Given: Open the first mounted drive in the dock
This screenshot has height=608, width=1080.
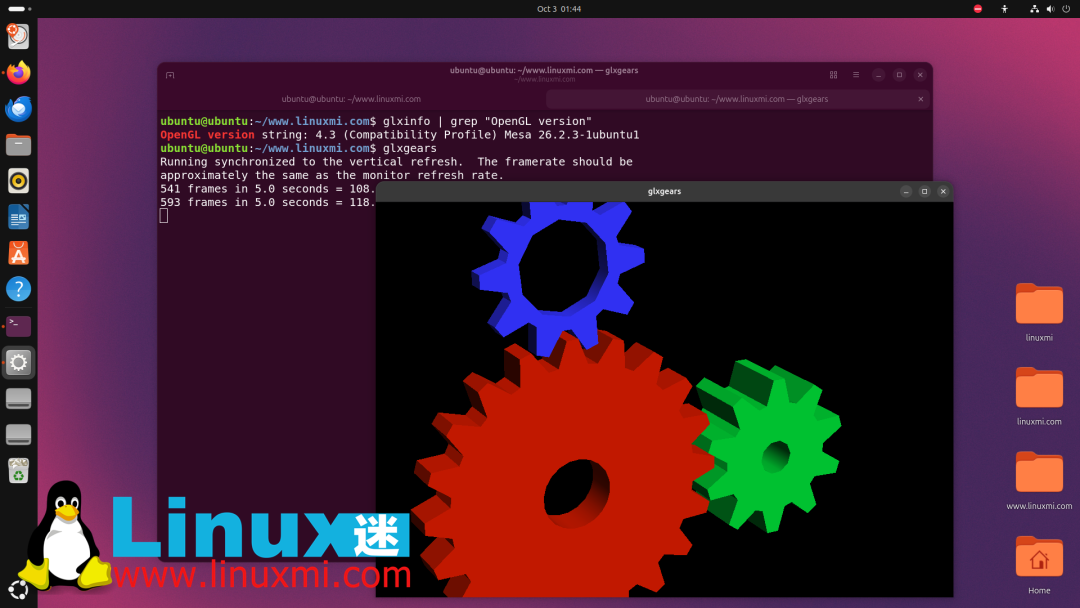Looking at the screenshot, I should pos(19,398).
